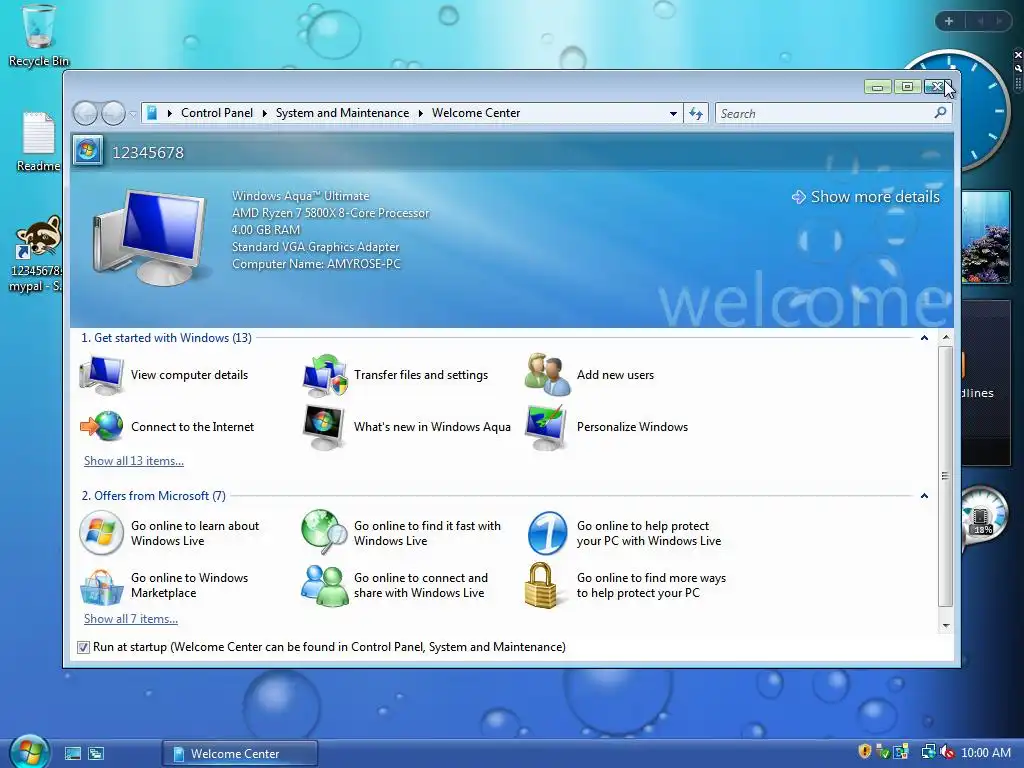1024x768 pixels.
Task: Click the search magnifier icon
Action: tap(940, 113)
